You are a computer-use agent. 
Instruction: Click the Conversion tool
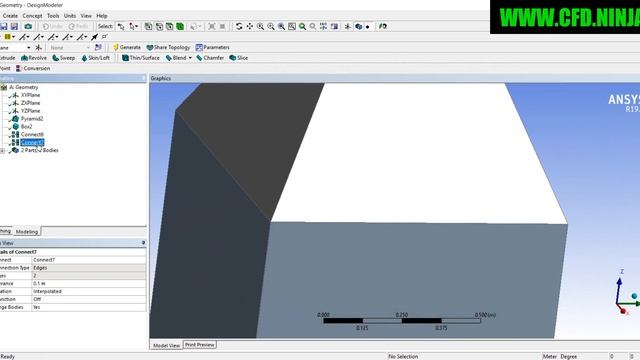click(x=33, y=69)
